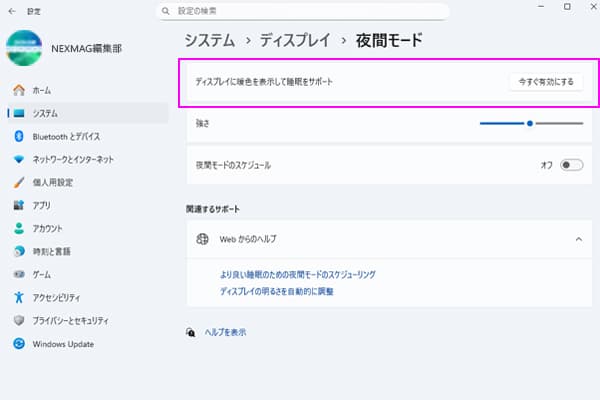
Task: Click the Web からのヘルプ globe icon
Action: (202, 239)
